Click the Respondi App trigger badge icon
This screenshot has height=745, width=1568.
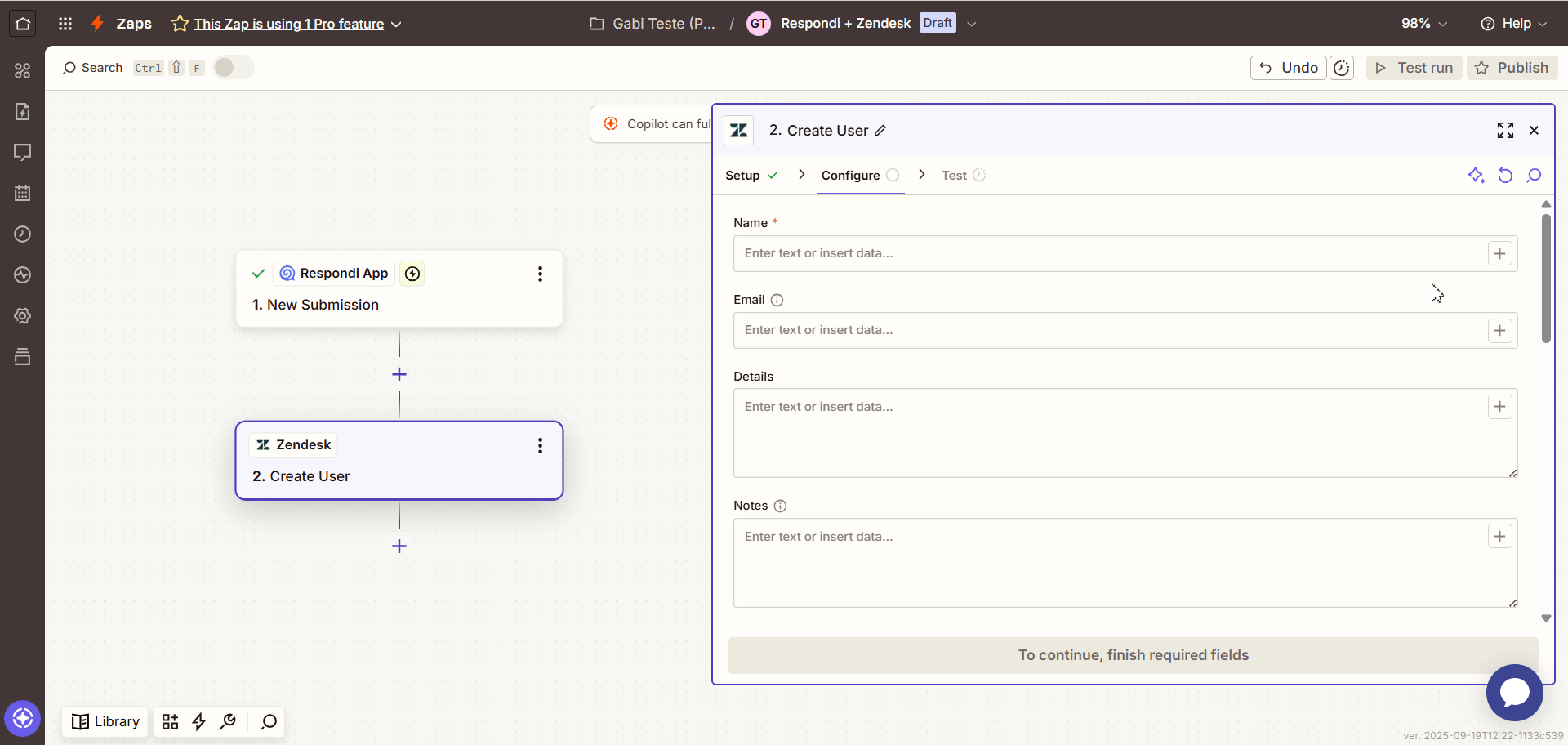tap(412, 274)
